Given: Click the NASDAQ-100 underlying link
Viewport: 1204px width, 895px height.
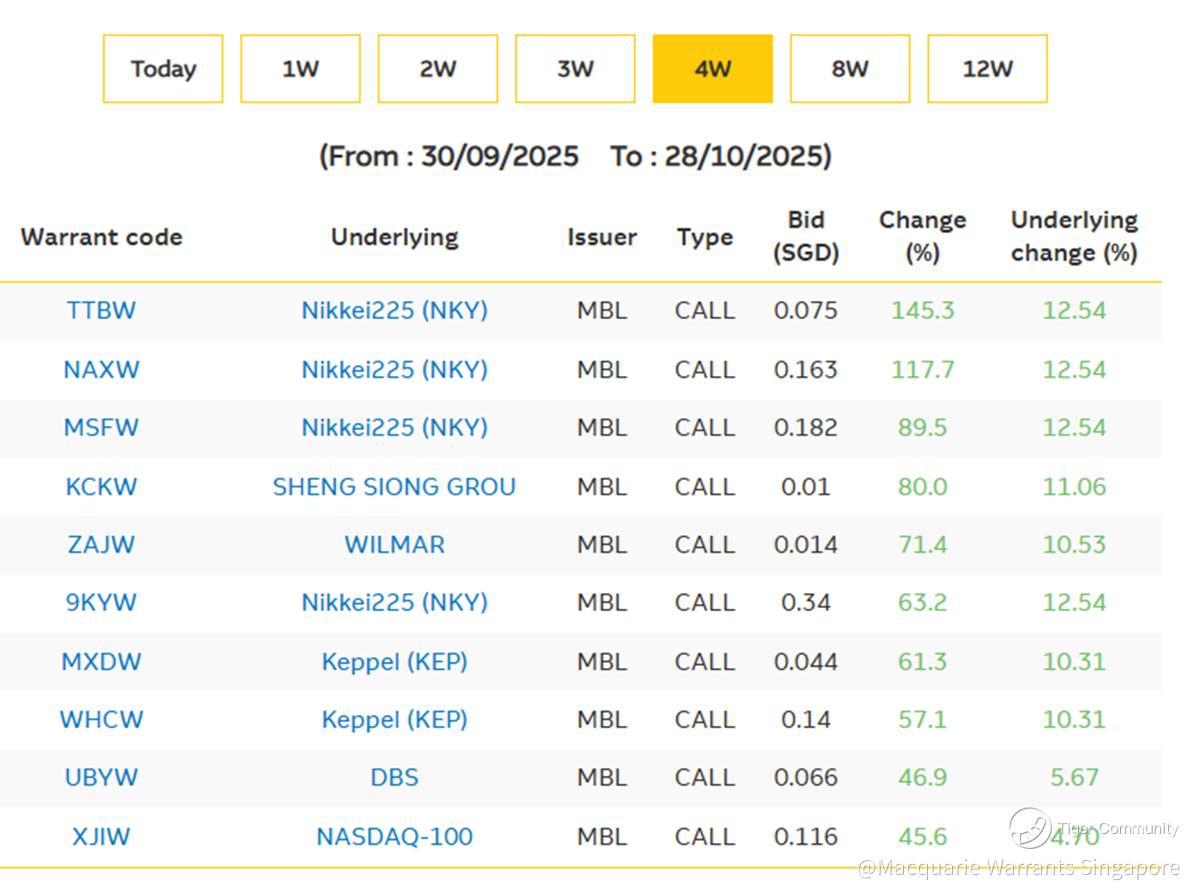Looking at the screenshot, I should click(x=394, y=837).
